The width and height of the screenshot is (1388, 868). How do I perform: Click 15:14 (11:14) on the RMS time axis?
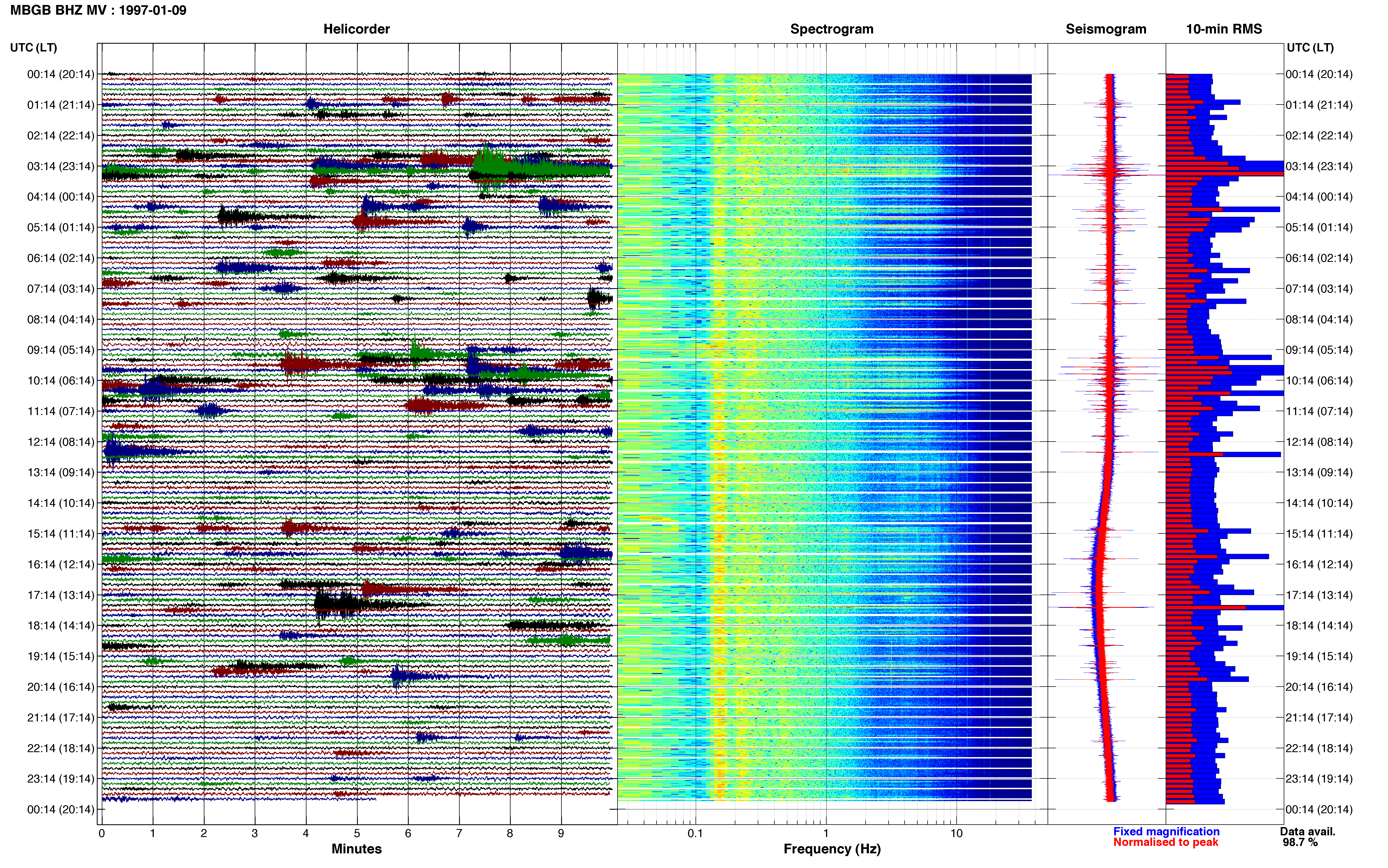1319,534
